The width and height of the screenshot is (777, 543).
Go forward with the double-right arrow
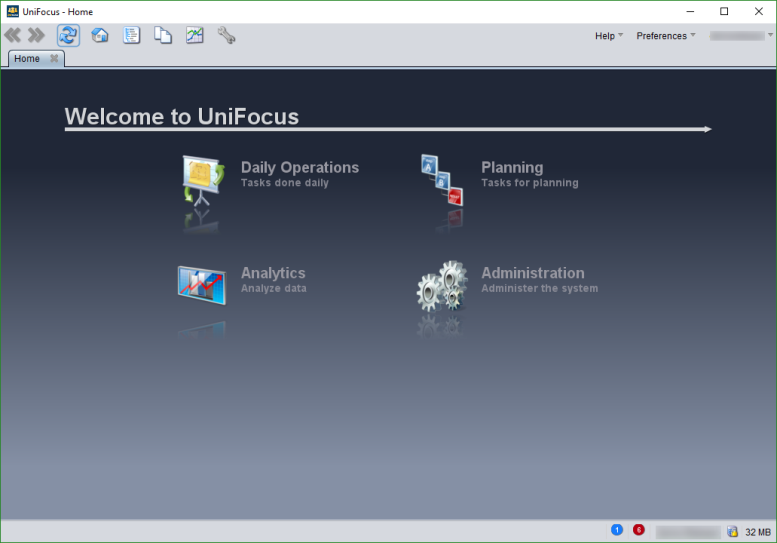(x=36, y=35)
